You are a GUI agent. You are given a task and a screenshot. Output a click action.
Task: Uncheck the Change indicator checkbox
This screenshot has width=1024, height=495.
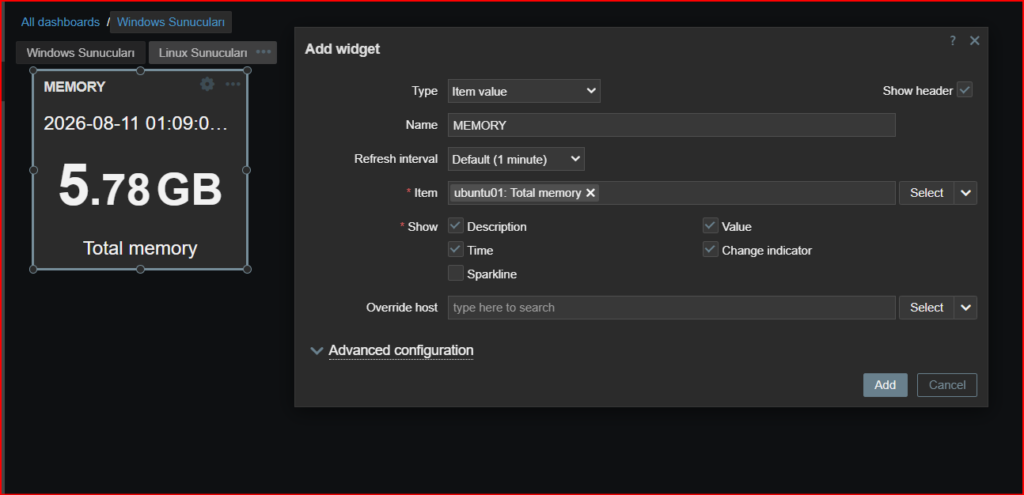point(711,249)
